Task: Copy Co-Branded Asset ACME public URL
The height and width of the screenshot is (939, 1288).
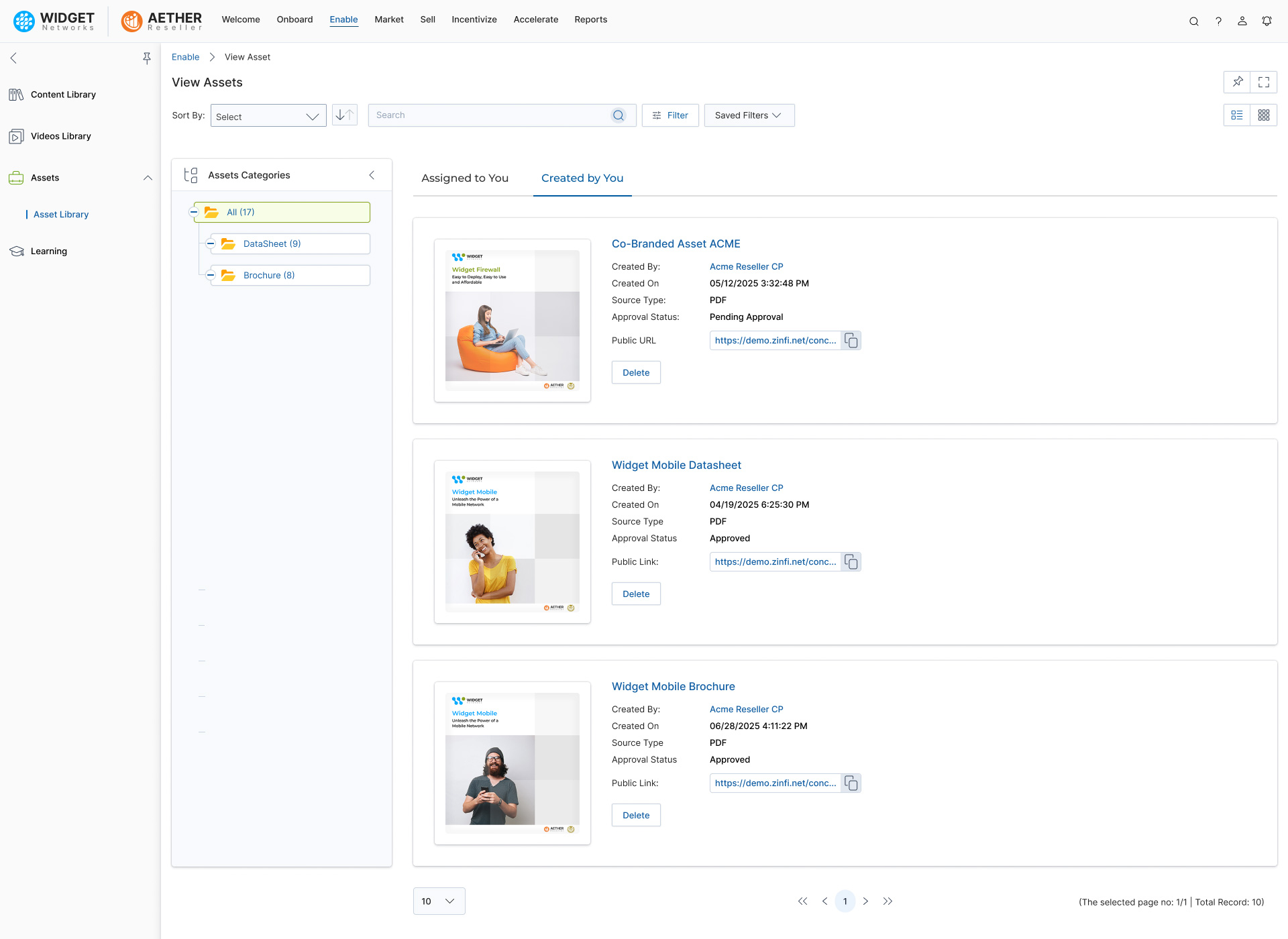Action: (x=851, y=341)
